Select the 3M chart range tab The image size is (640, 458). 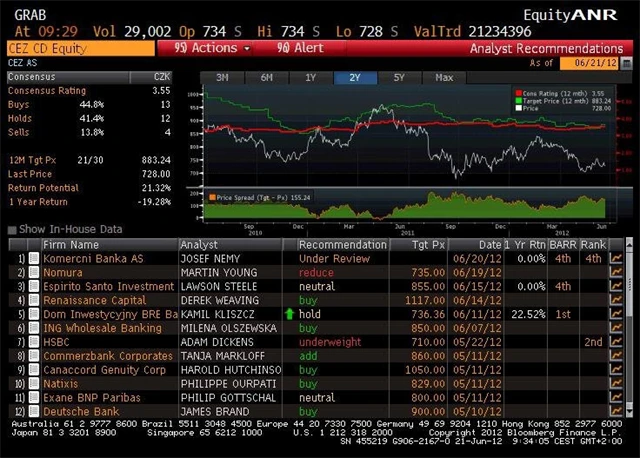pyautogui.click(x=222, y=78)
